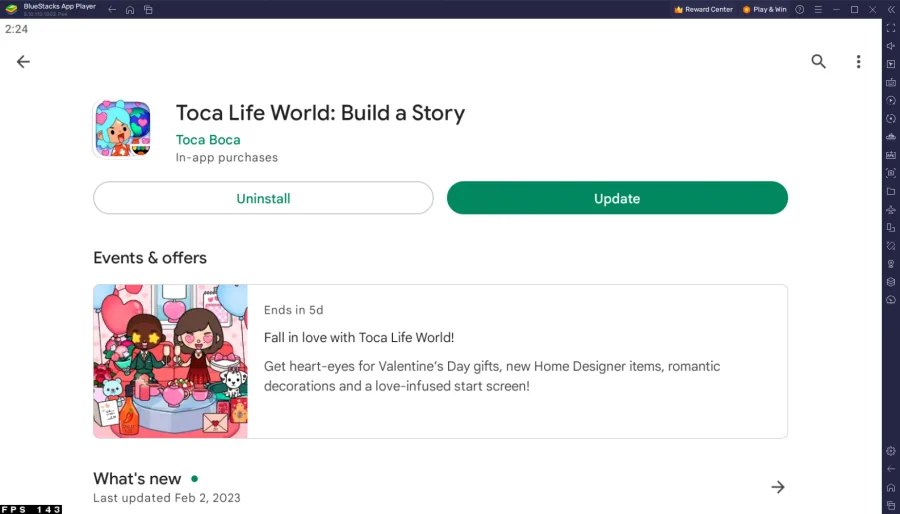
Task: Collapse the sidebar with double chevron
Action: [891, 10]
